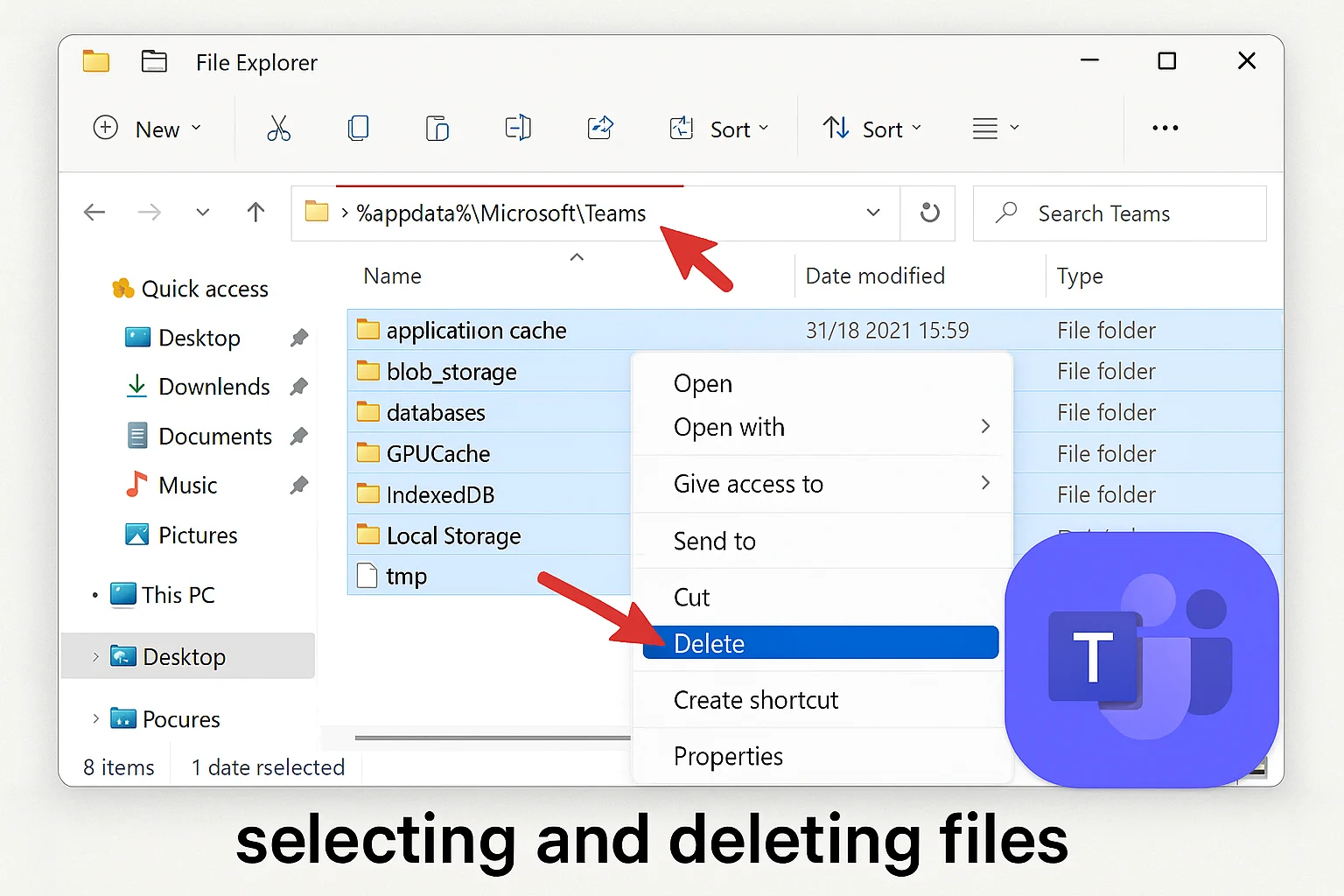The width and height of the screenshot is (1344, 896).
Task: Select the tmp file
Action: coord(392,576)
